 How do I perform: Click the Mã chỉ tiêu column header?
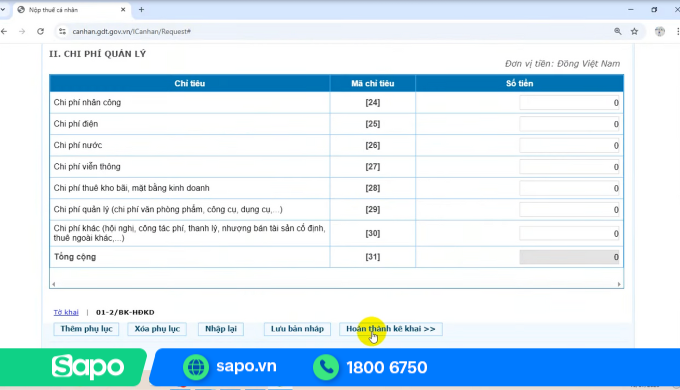coord(373,83)
